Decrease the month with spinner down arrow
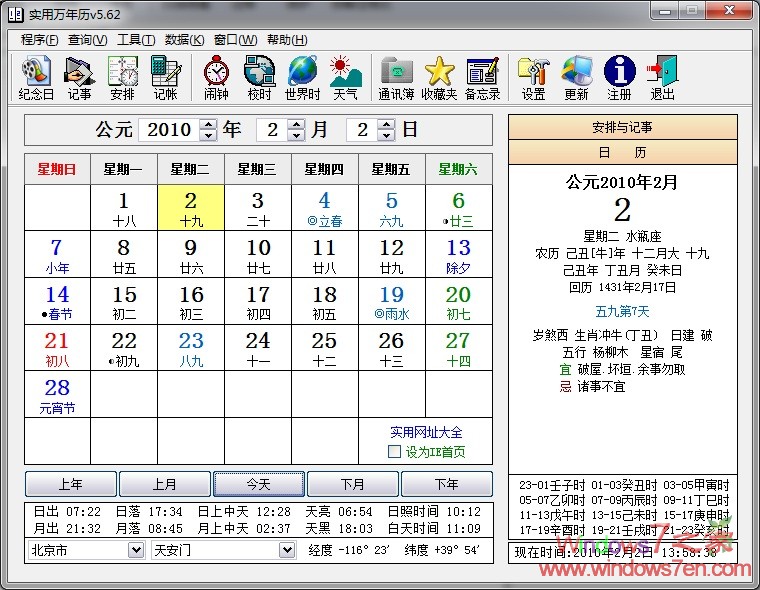 (296, 135)
